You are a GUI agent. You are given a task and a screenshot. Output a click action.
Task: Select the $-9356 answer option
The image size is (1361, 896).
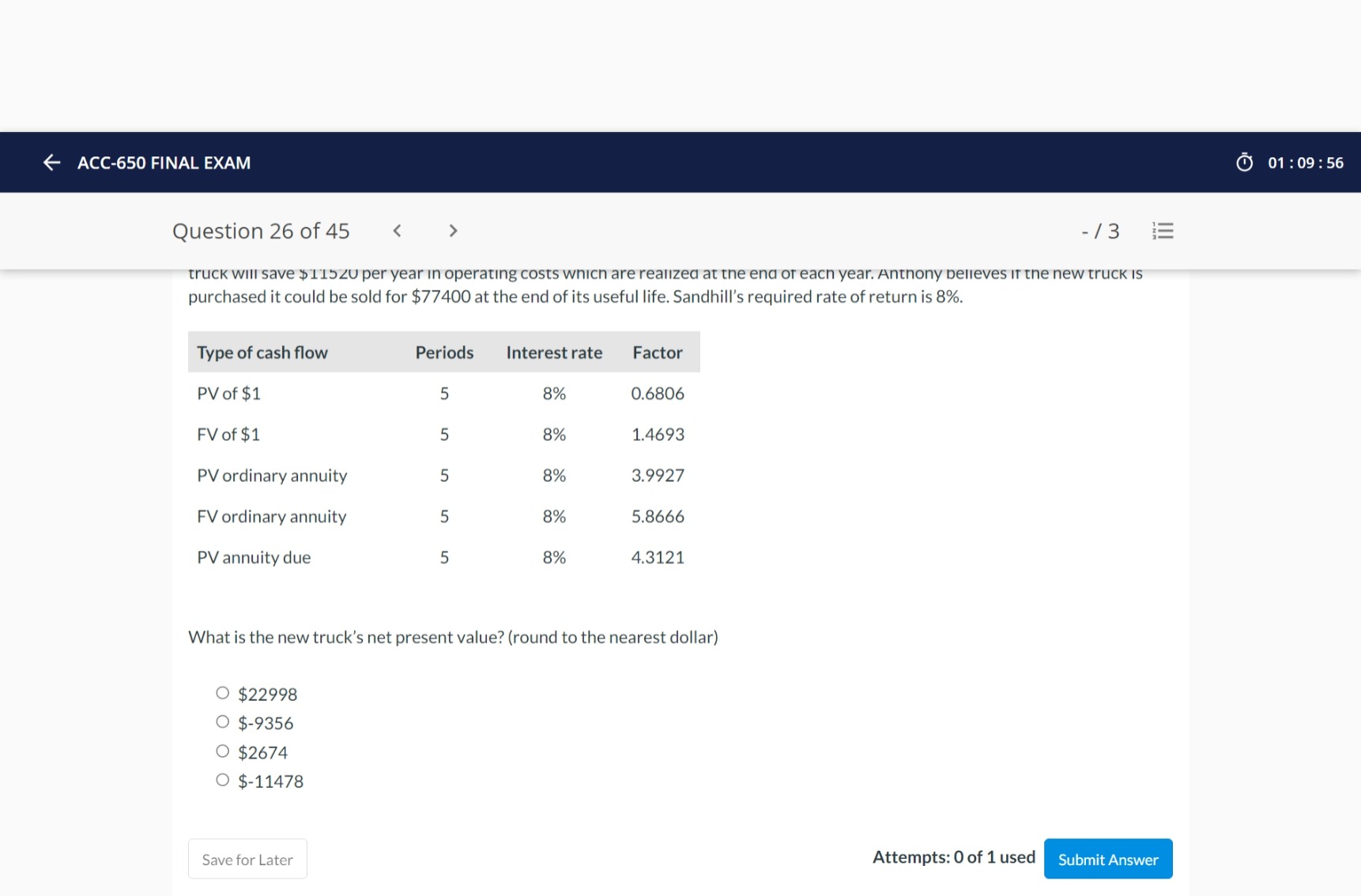click(x=223, y=722)
